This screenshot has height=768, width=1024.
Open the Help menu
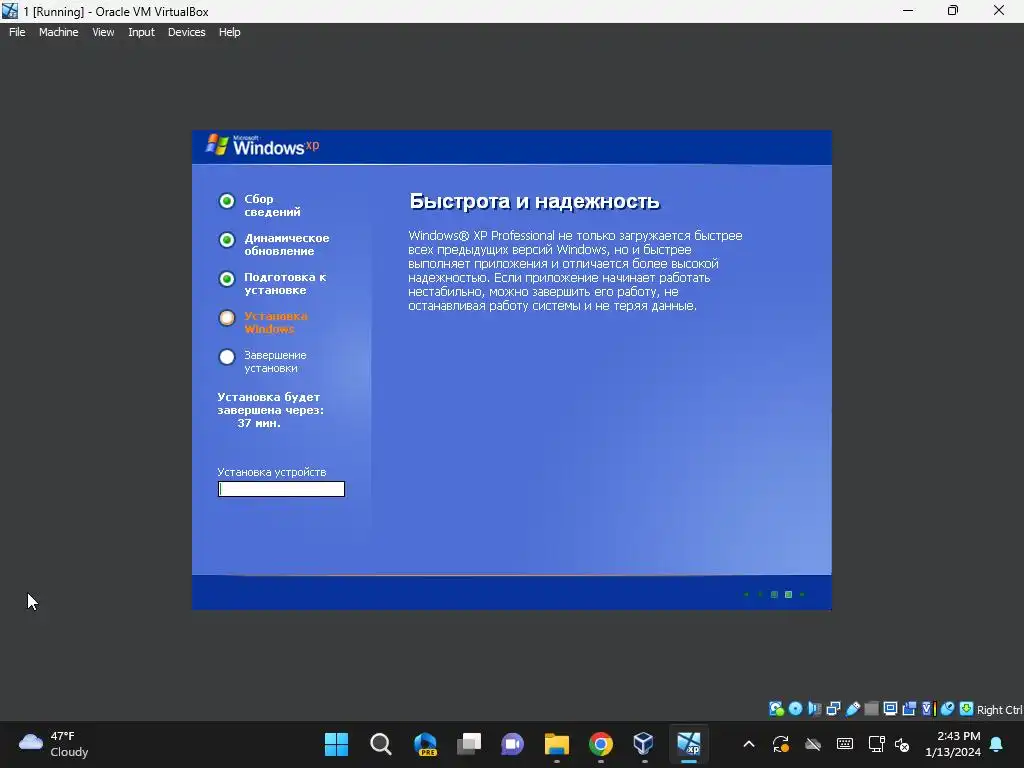(x=229, y=32)
